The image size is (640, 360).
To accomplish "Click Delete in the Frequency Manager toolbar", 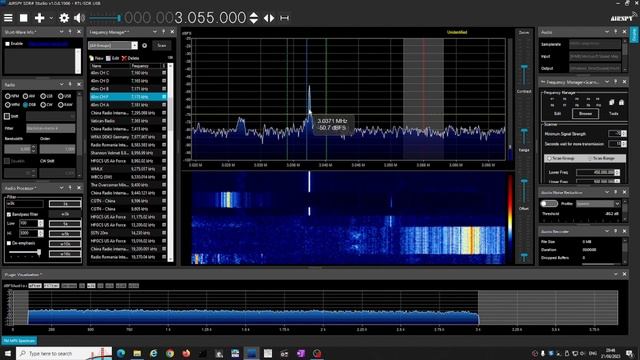I will [131, 58].
